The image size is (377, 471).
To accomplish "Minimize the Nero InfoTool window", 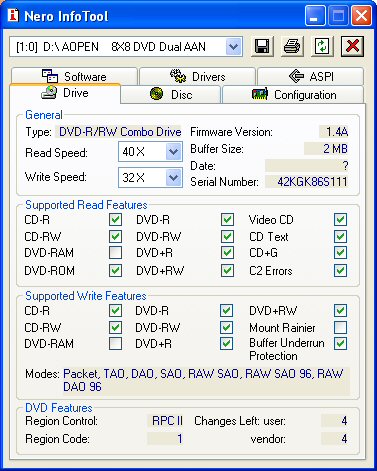I will tap(314, 16).
